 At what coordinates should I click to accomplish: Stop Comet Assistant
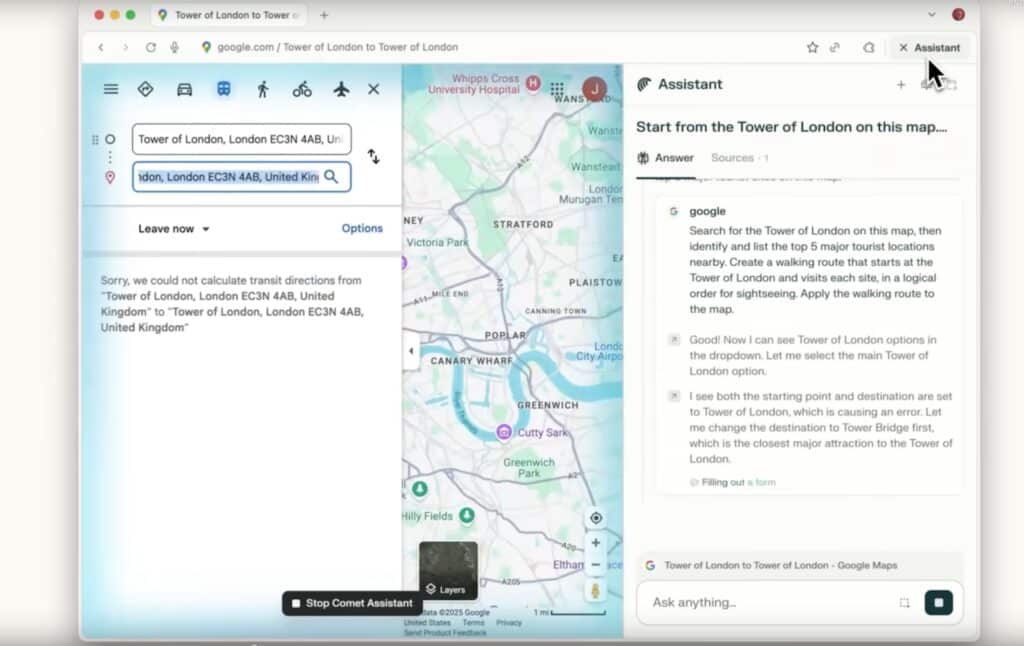click(x=351, y=603)
